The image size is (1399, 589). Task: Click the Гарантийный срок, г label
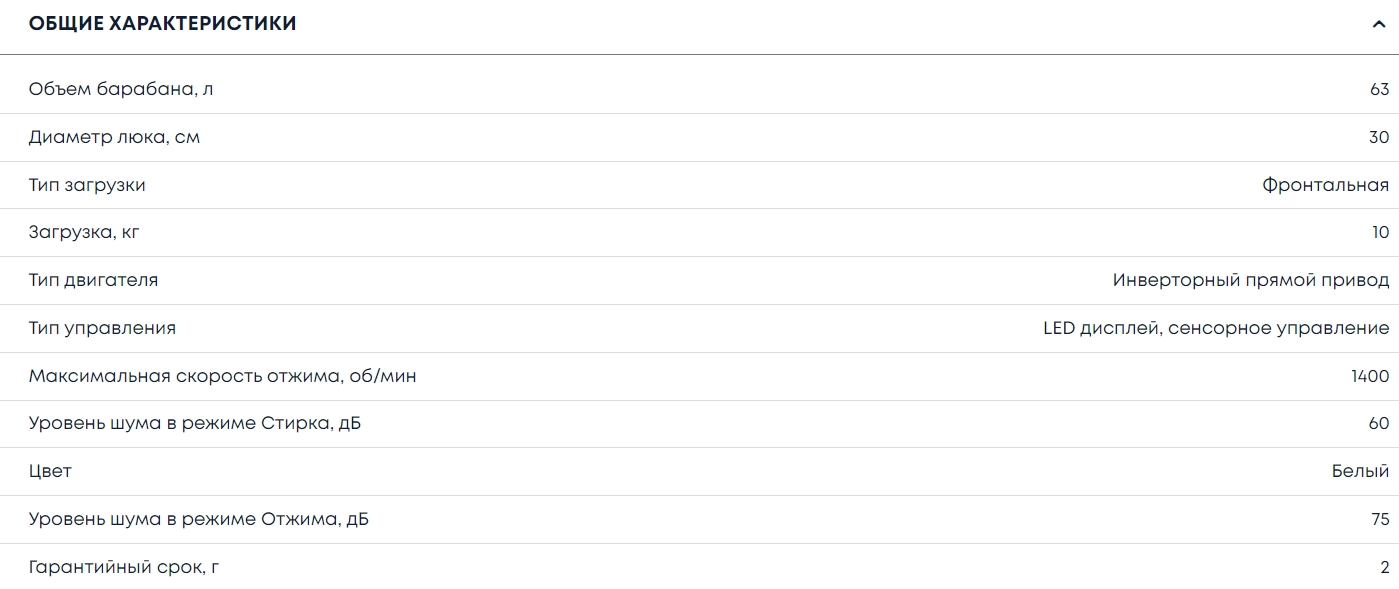point(124,567)
